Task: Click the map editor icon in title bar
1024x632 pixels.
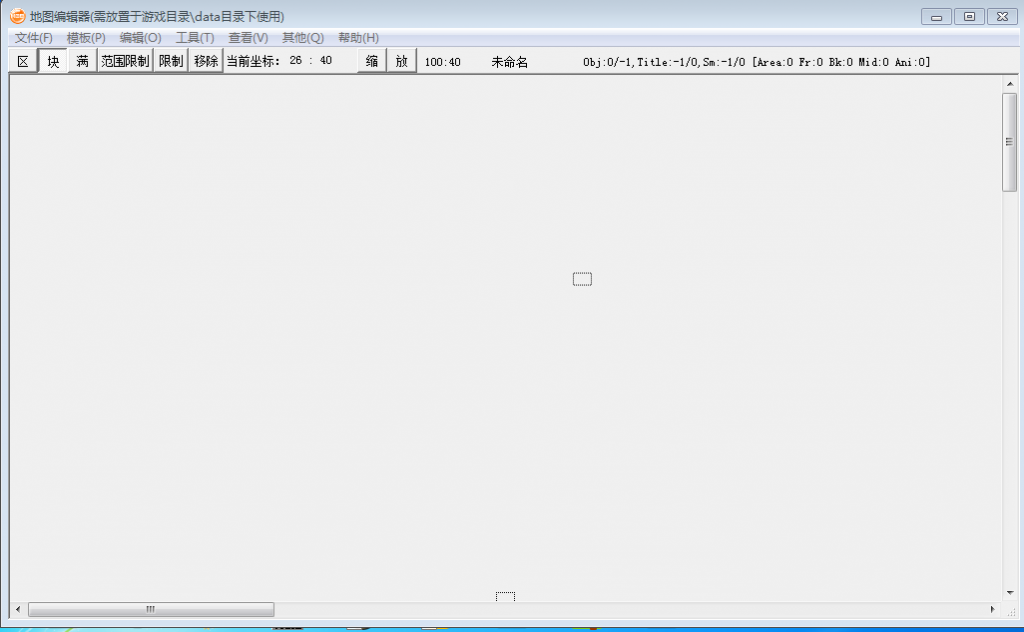Action: tap(17, 16)
